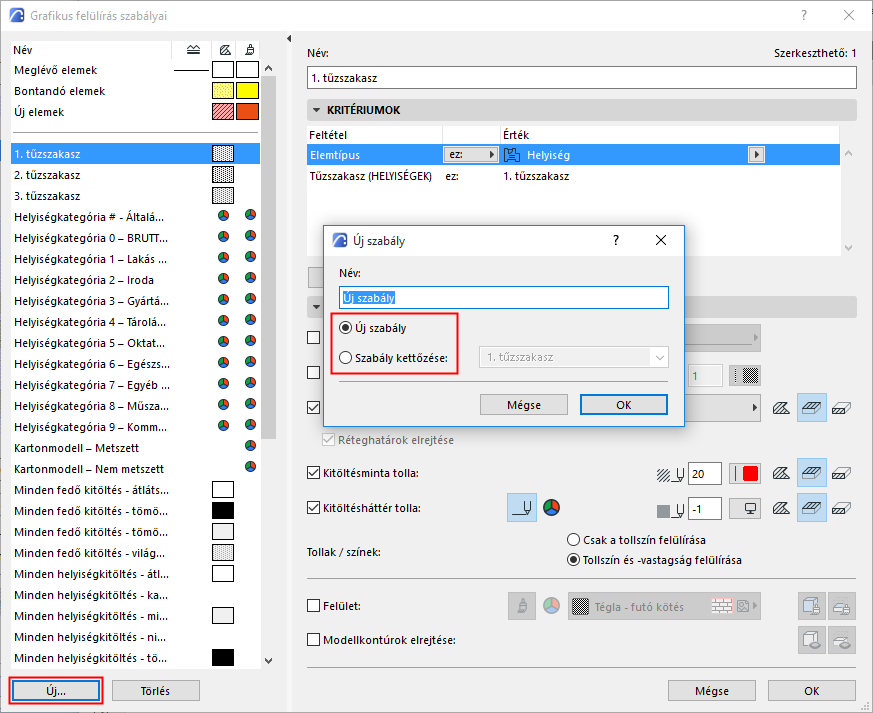Screen dimensions: 873x713
Task: Click the color wheel icon in Felület row
Action: (x=551, y=606)
